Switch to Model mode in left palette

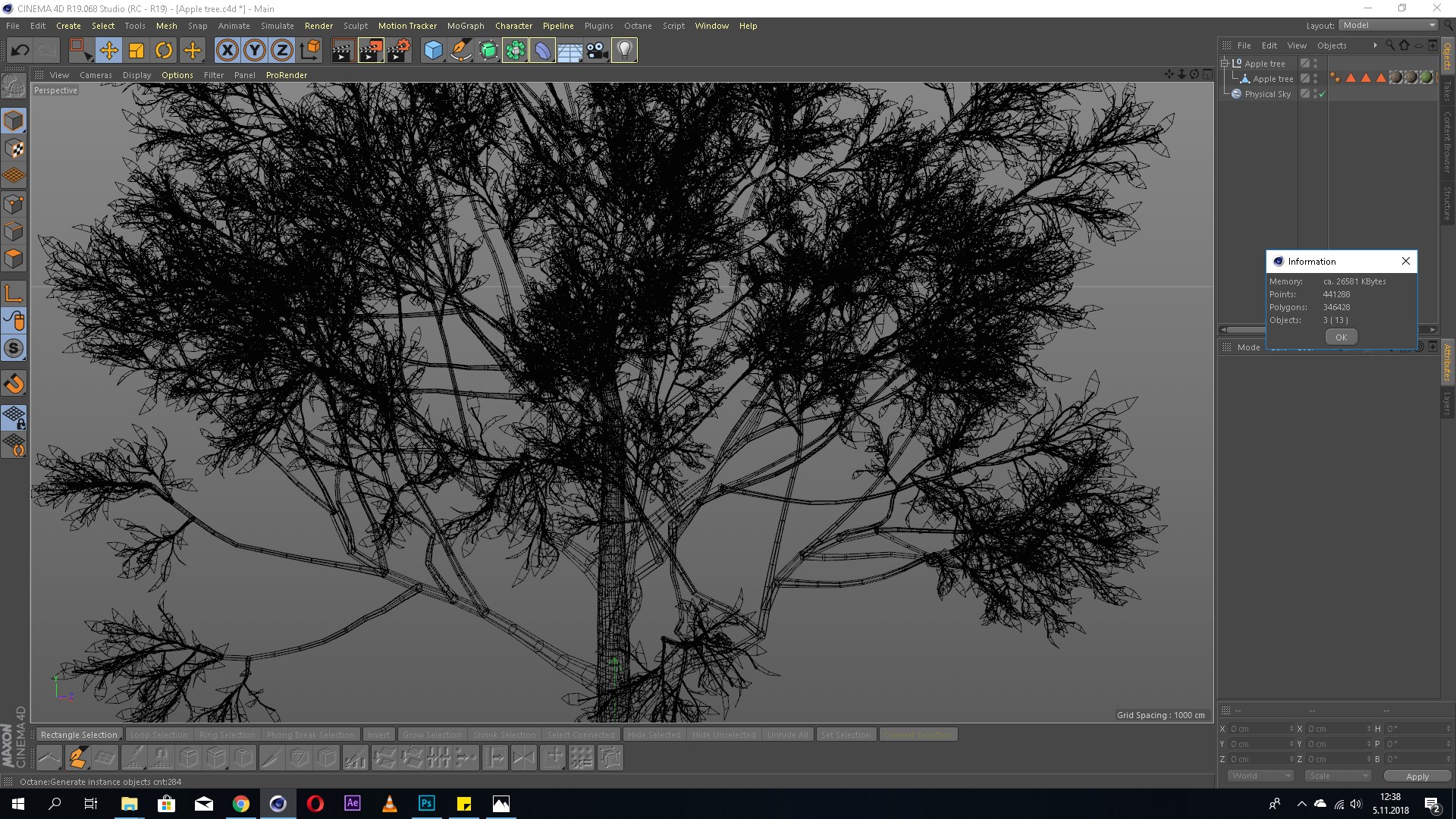pyautogui.click(x=14, y=121)
